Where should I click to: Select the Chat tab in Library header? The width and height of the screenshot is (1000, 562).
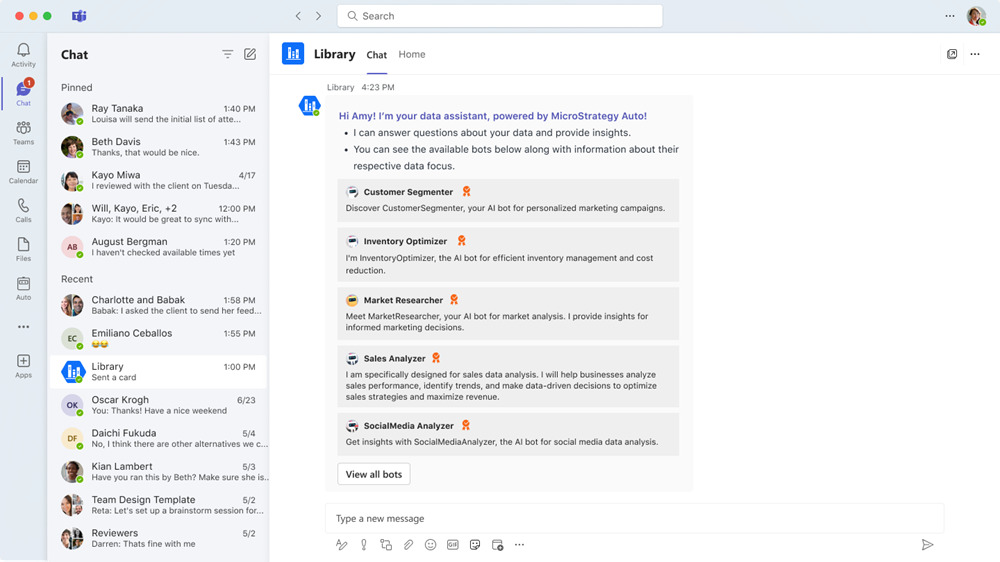[376, 55]
